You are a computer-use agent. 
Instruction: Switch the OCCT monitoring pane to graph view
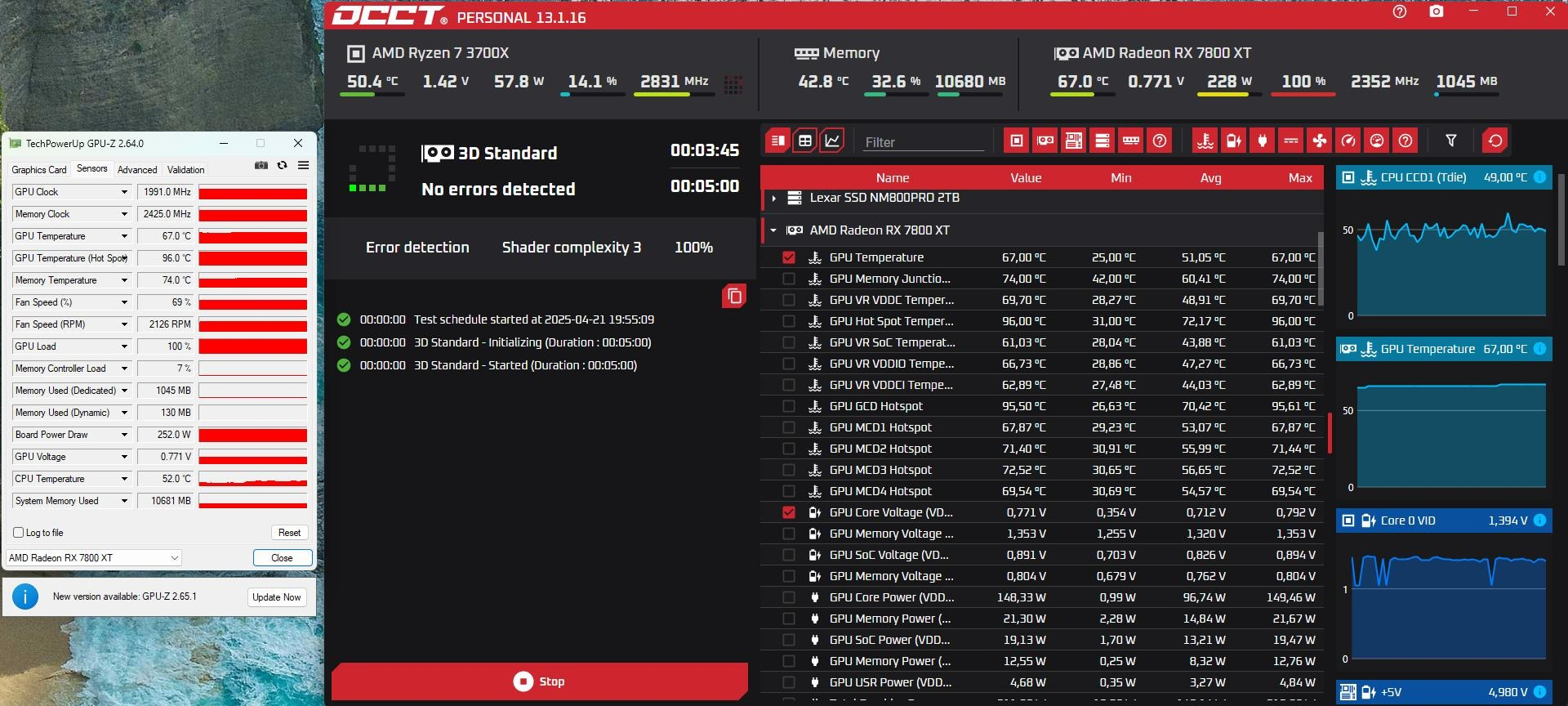click(x=832, y=141)
